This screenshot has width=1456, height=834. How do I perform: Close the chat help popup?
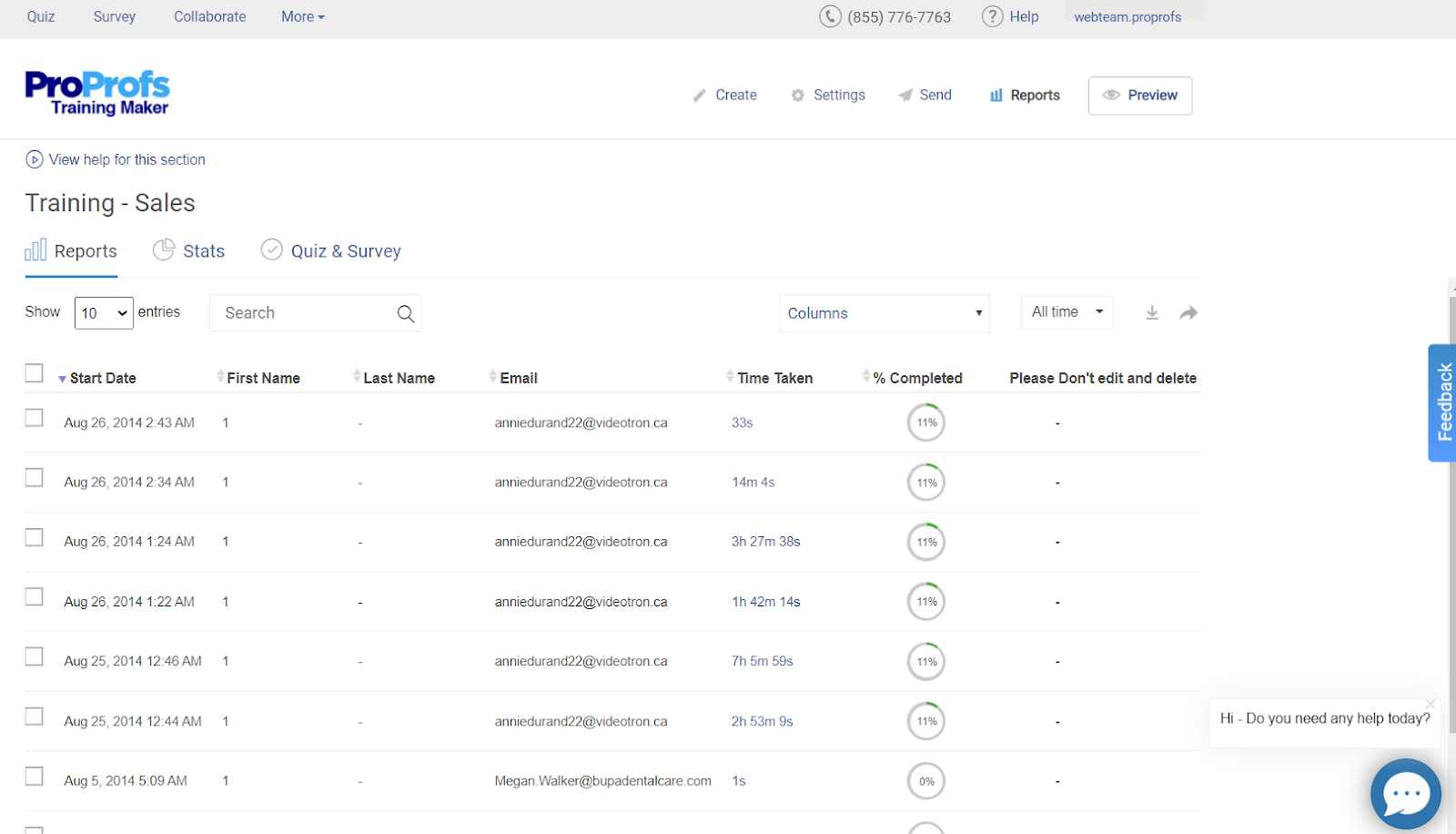pyautogui.click(x=1431, y=703)
